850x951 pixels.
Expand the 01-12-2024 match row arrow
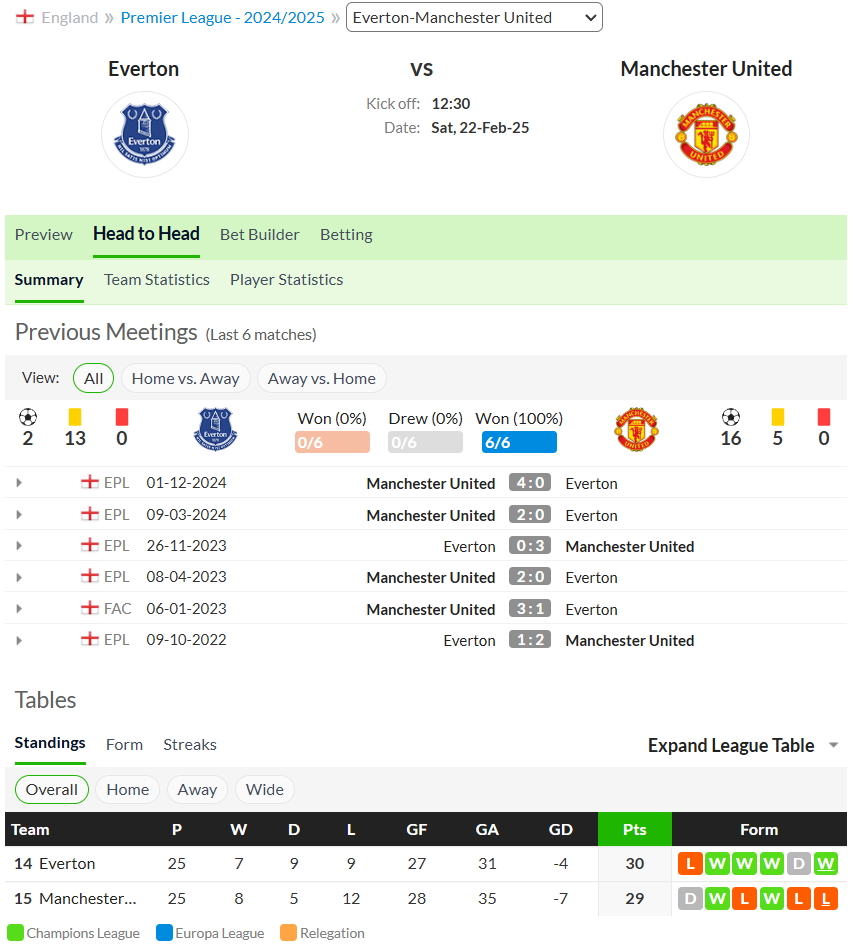pyautogui.click(x=19, y=483)
